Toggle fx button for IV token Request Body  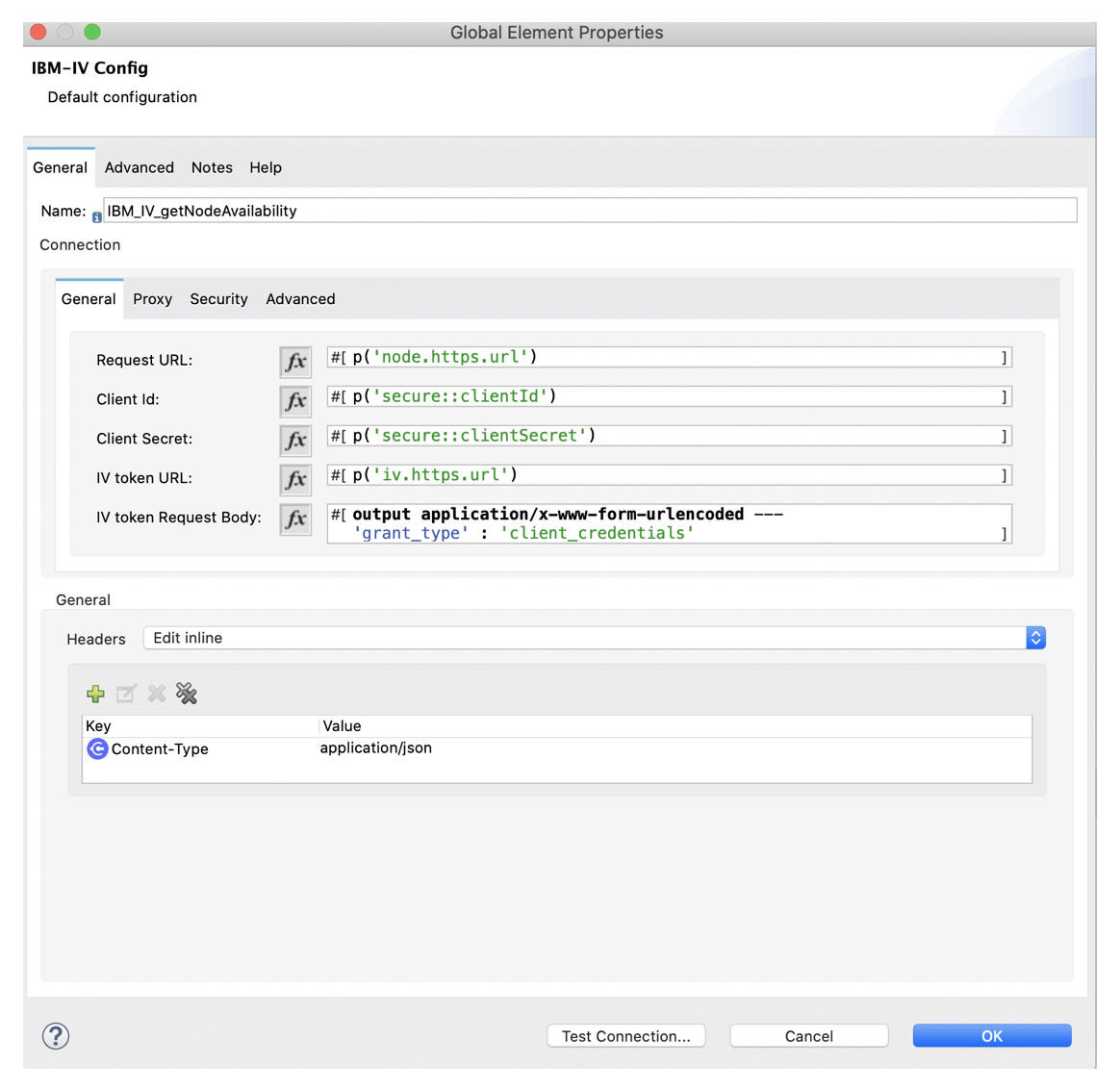click(x=295, y=519)
